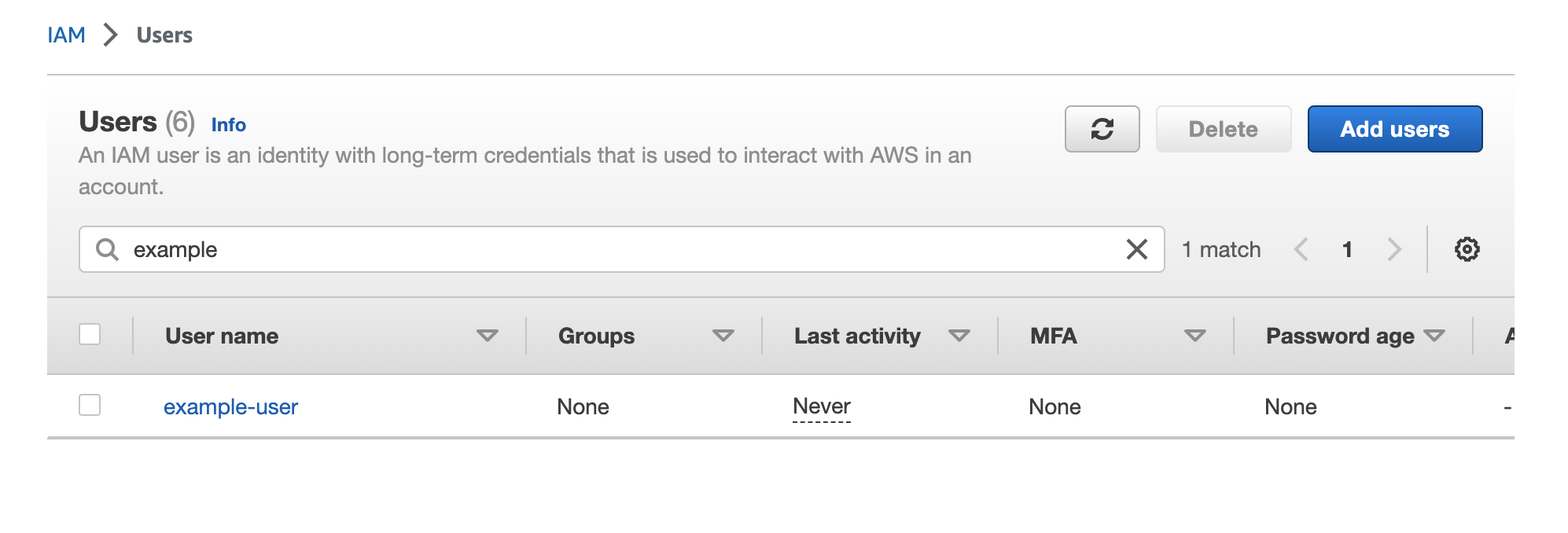Image resolution: width=1568 pixels, height=533 pixels.
Task: Select the Users breadcrumb item
Action: [164, 35]
